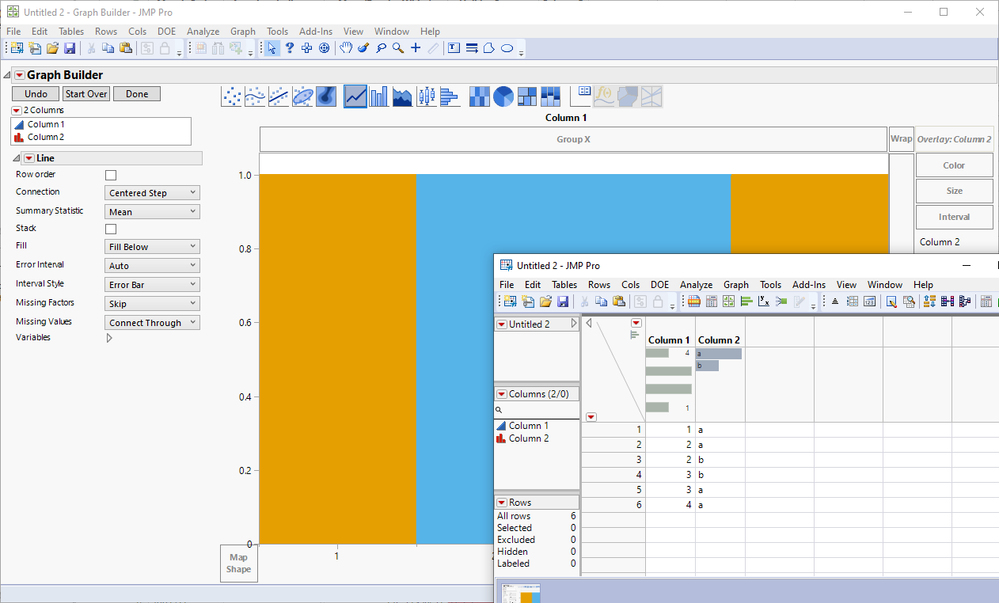999x603 pixels.
Task: Select the Polygon annotation tool
Action: coord(489,48)
